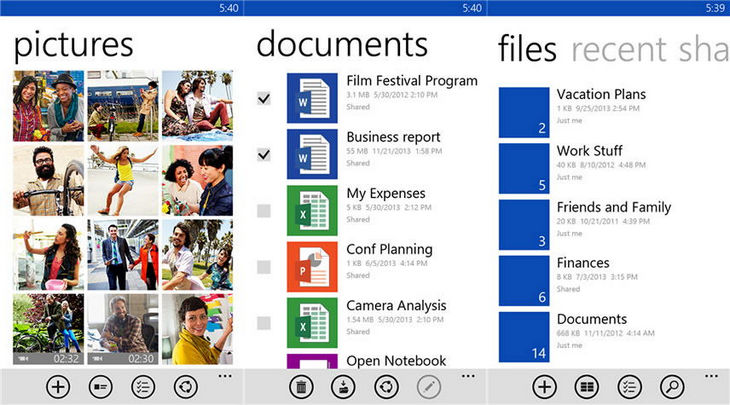Switch to thumbnail grid view in the files toolbar
This screenshot has height=405, width=730.
point(587,386)
